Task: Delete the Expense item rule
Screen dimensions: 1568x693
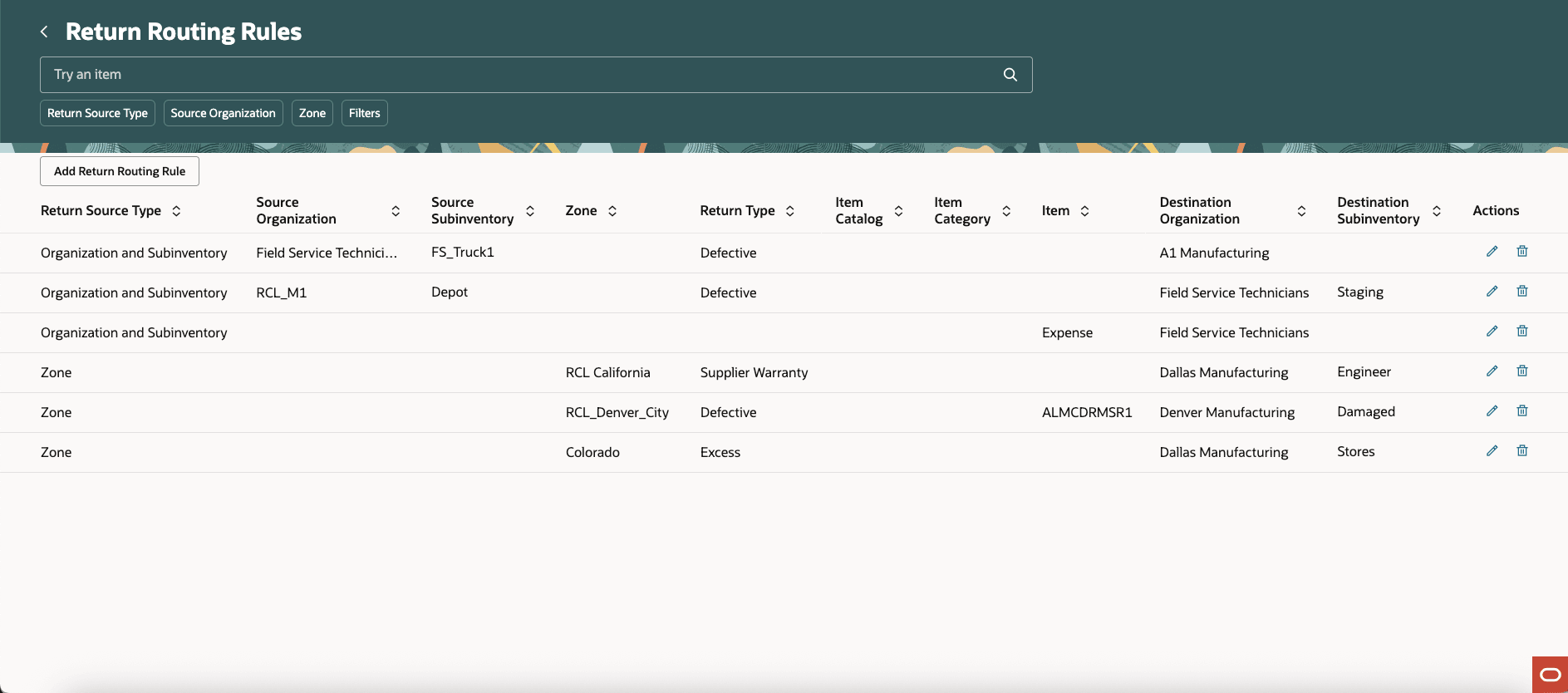Action: (x=1522, y=331)
